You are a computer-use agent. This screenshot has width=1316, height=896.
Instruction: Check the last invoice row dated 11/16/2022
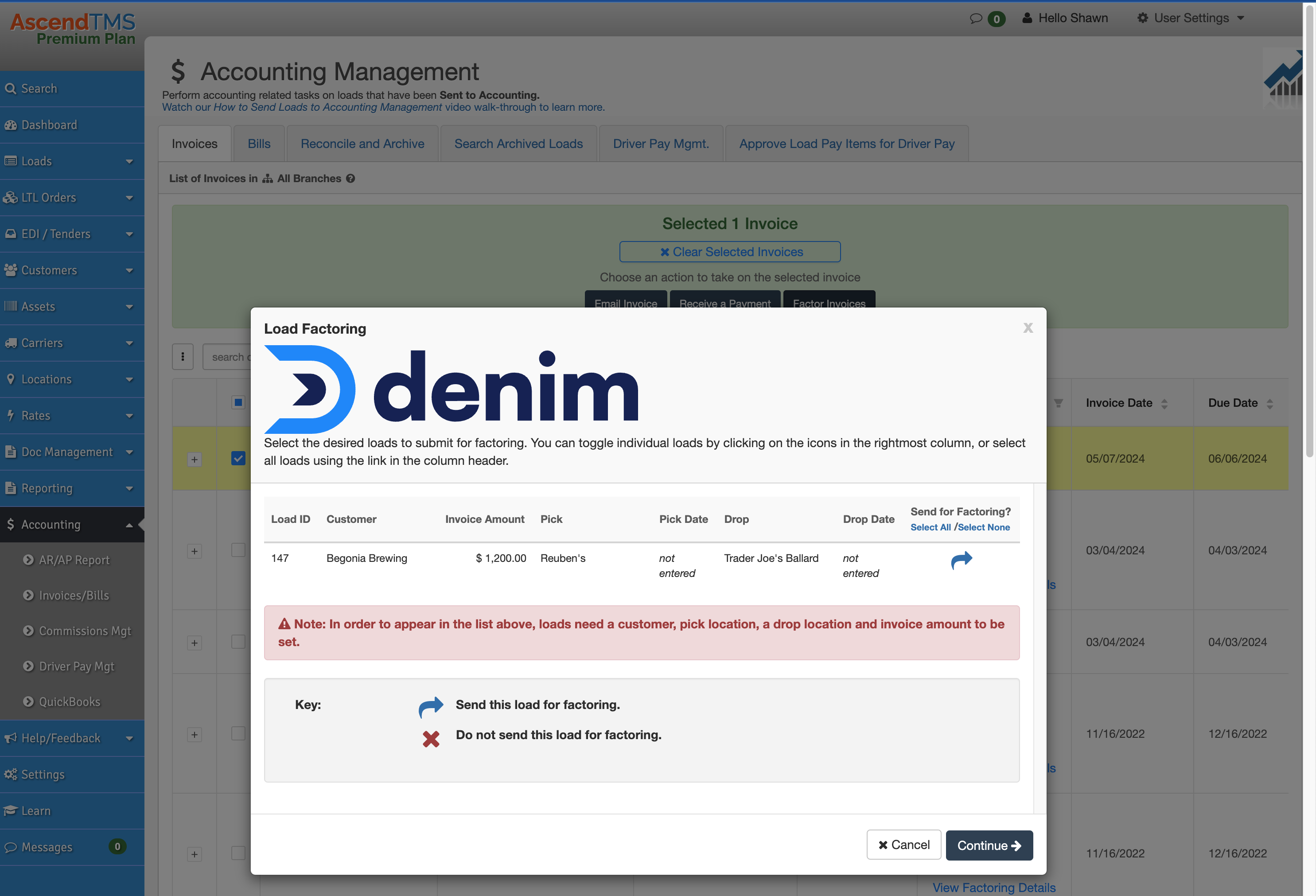[238, 853]
